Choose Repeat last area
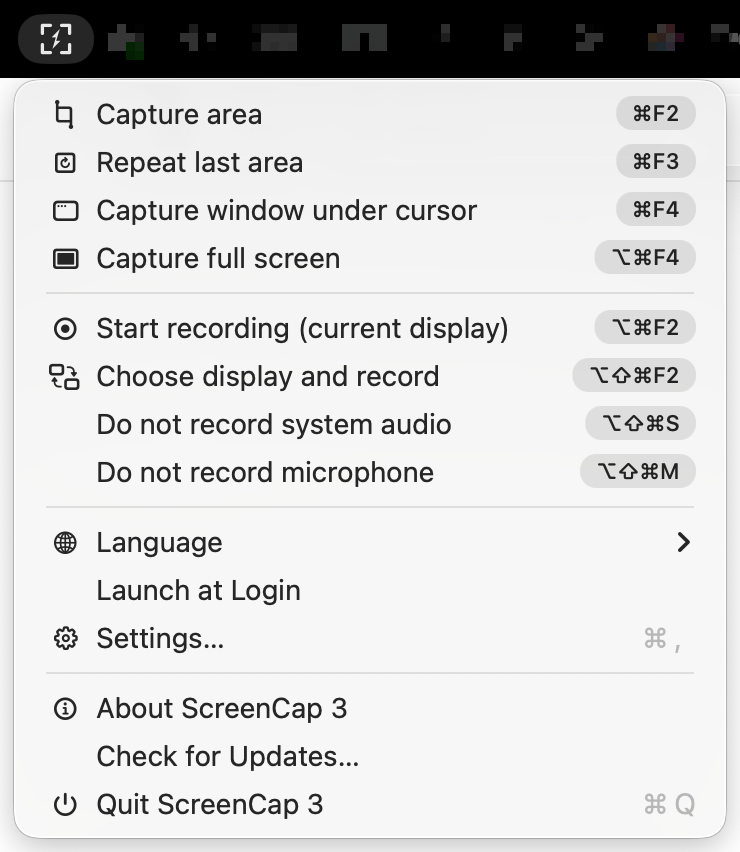 click(370, 162)
